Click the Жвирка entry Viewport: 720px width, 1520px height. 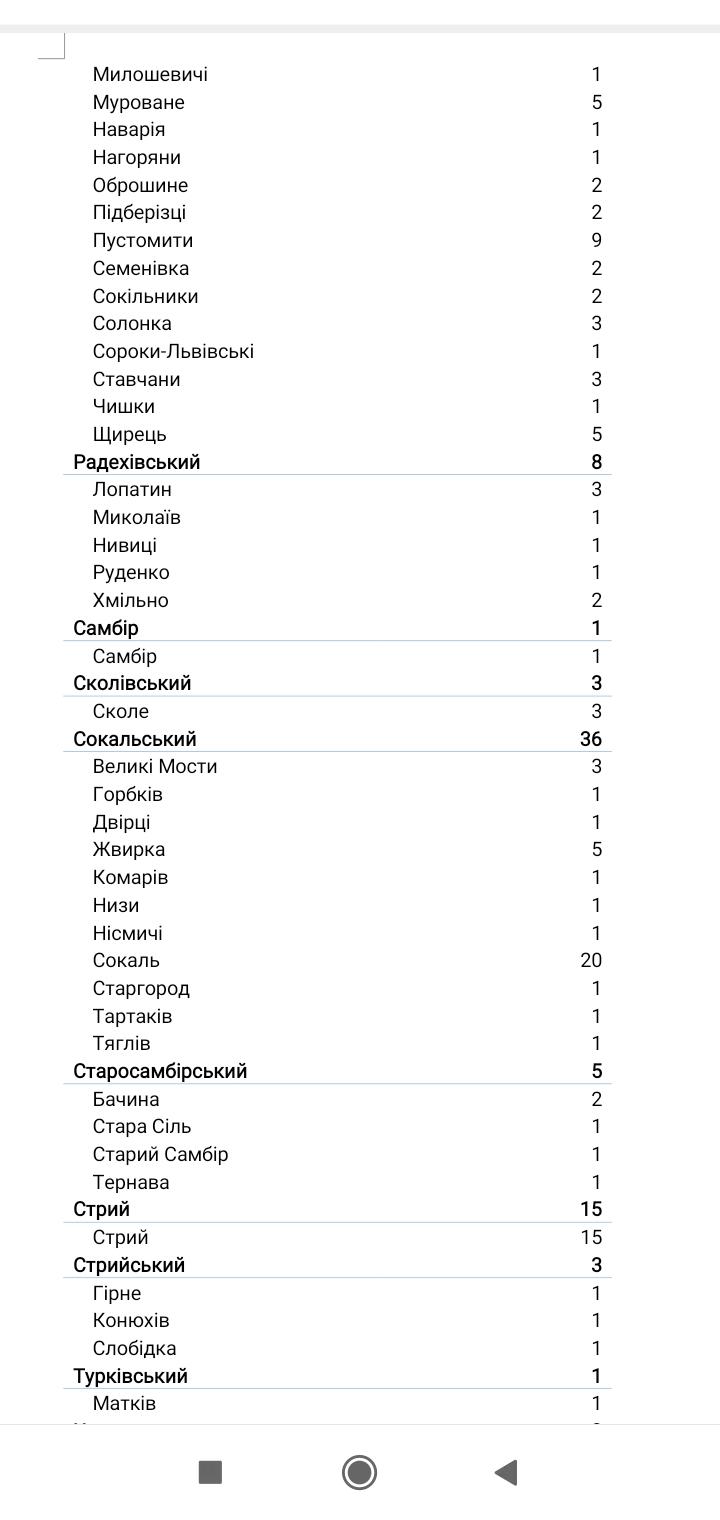coord(129,850)
